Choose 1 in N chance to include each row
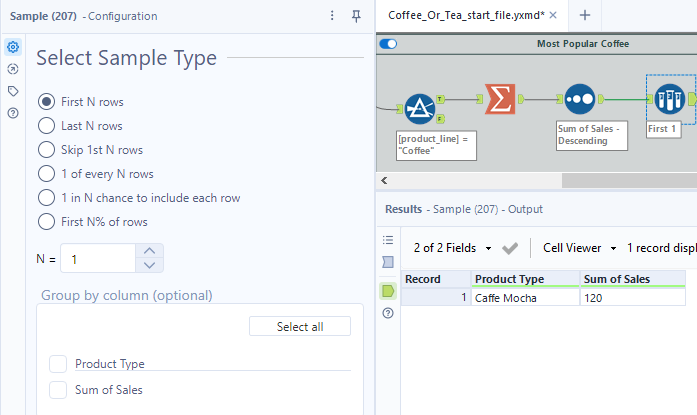Image resolution: width=697 pixels, height=415 pixels. 46,198
